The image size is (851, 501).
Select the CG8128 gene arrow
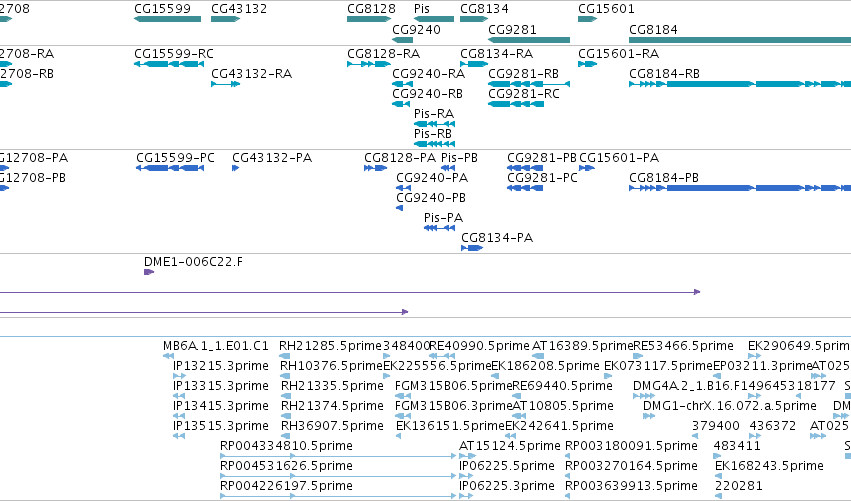coord(369,19)
